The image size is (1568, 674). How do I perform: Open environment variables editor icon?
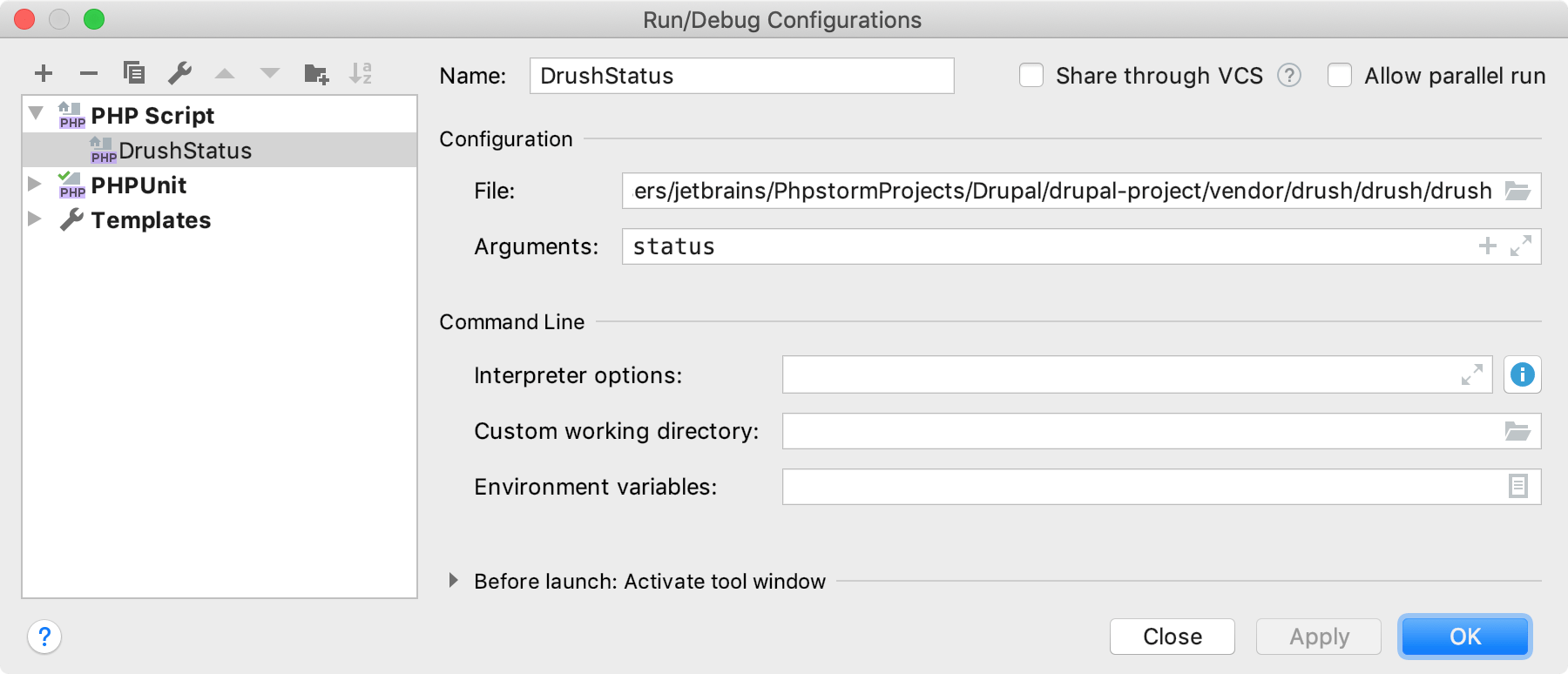click(1518, 486)
